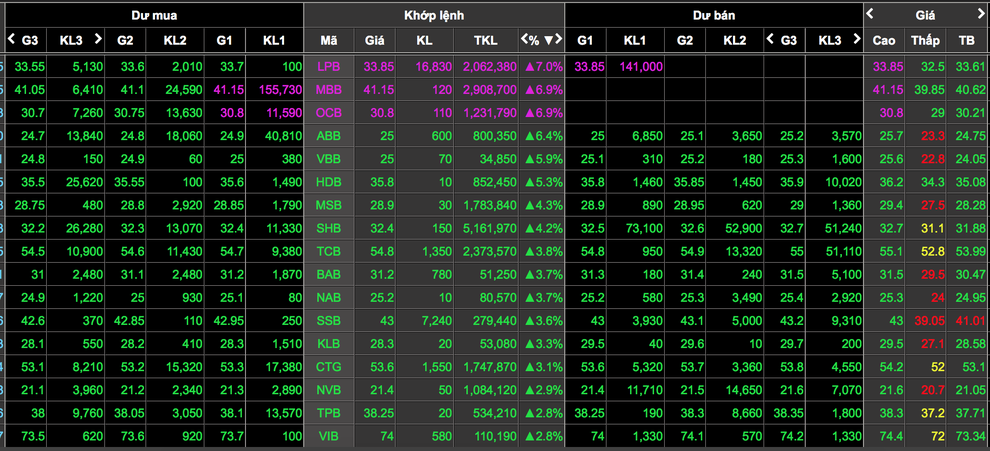
Task: Click right arrow beside KL3 in Dư mua
Action: (98, 39)
